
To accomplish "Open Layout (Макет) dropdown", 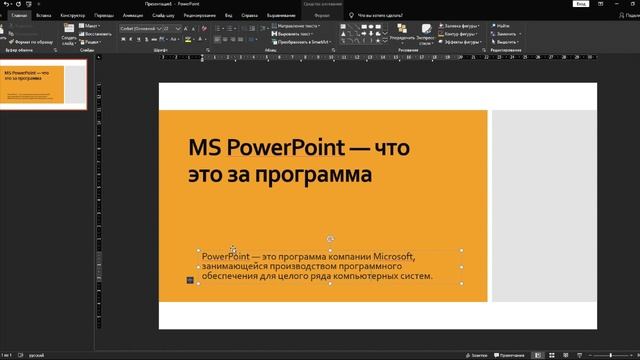I will (89, 26).
